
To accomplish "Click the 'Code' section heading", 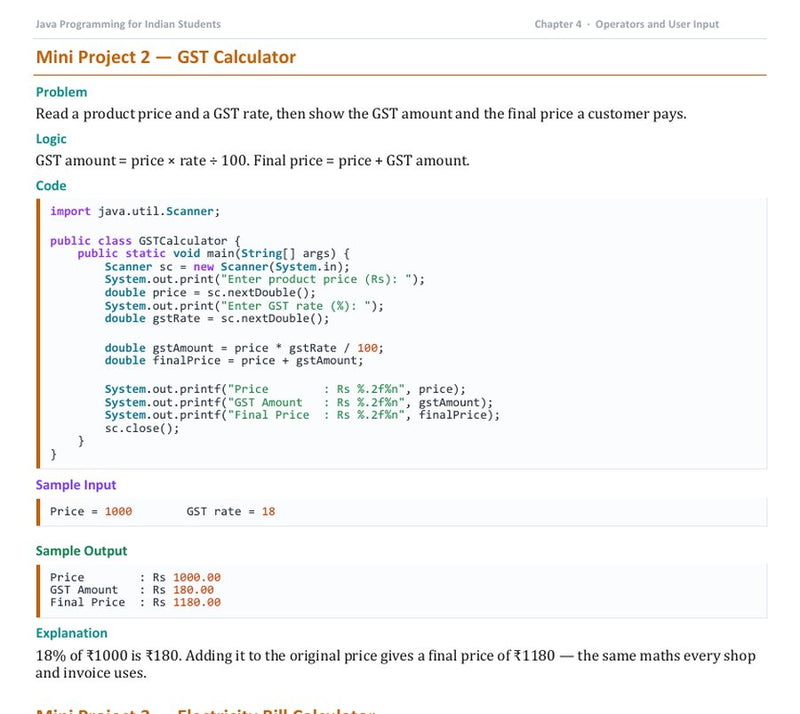I will (x=51, y=185).
